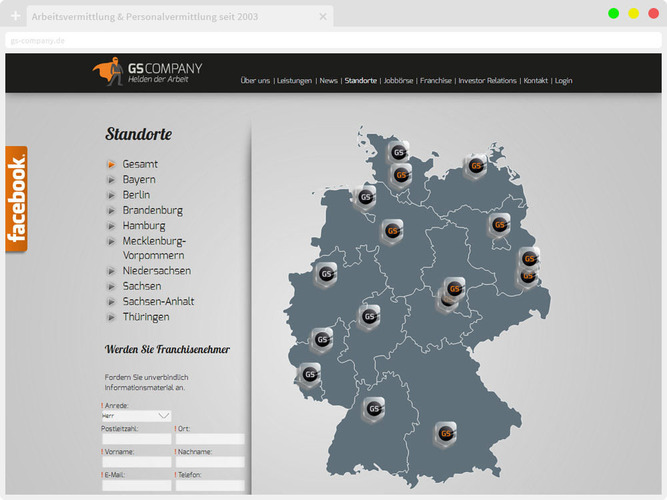Close the Arbeitsvermittlung browser tab
667x500 pixels.
(x=323, y=17)
